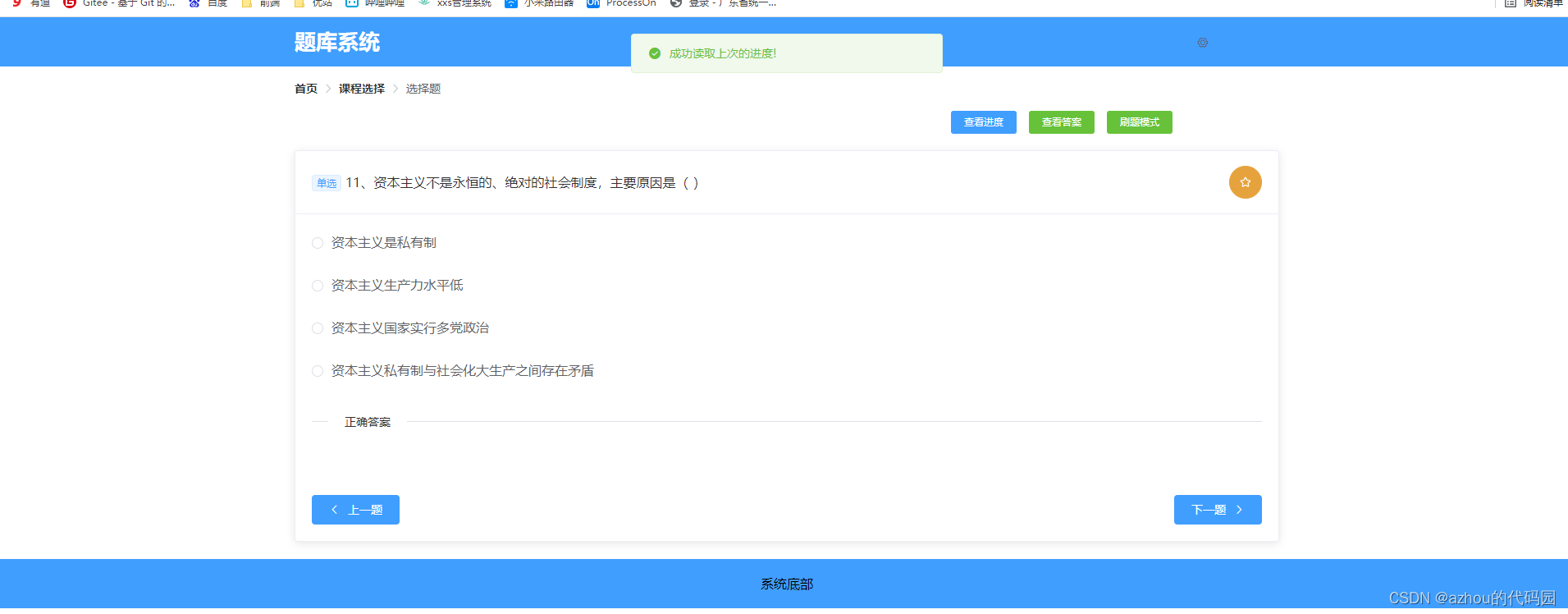The image size is (1568, 614).
Task: Click the question 11 title text
Action: pyautogui.click(x=522, y=183)
